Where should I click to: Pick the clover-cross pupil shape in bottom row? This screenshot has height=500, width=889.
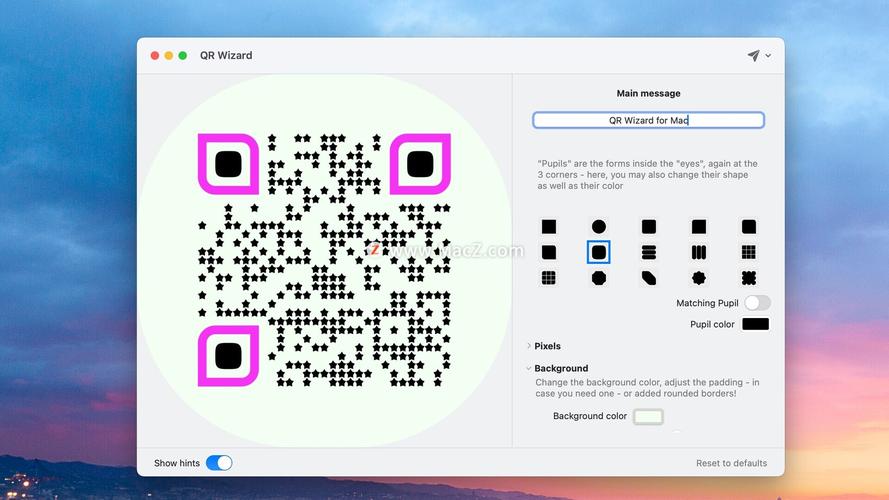click(748, 278)
